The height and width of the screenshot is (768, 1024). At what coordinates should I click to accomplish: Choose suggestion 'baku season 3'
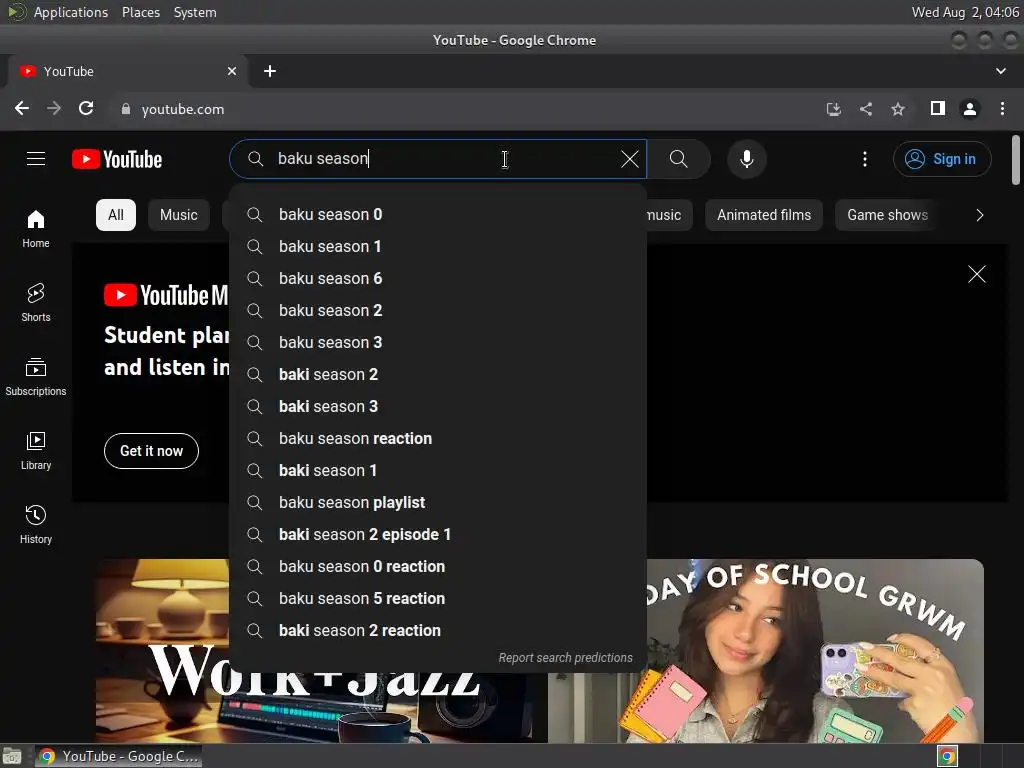click(x=438, y=342)
